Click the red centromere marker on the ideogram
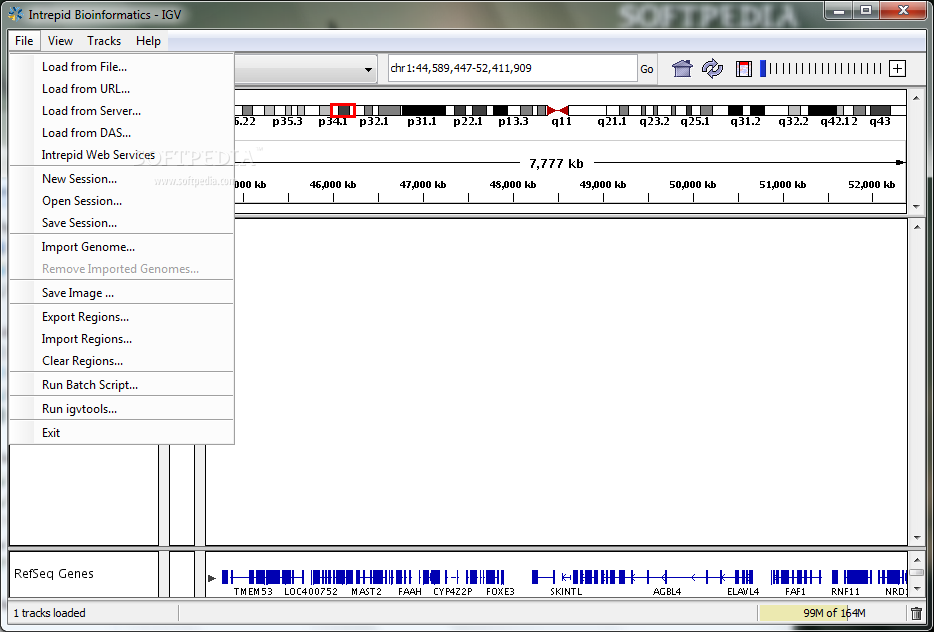The height and width of the screenshot is (632, 934). coord(558,110)
